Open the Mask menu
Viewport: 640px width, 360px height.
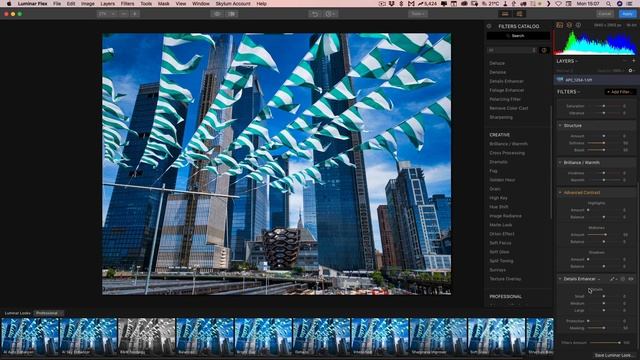coord(164,4)
